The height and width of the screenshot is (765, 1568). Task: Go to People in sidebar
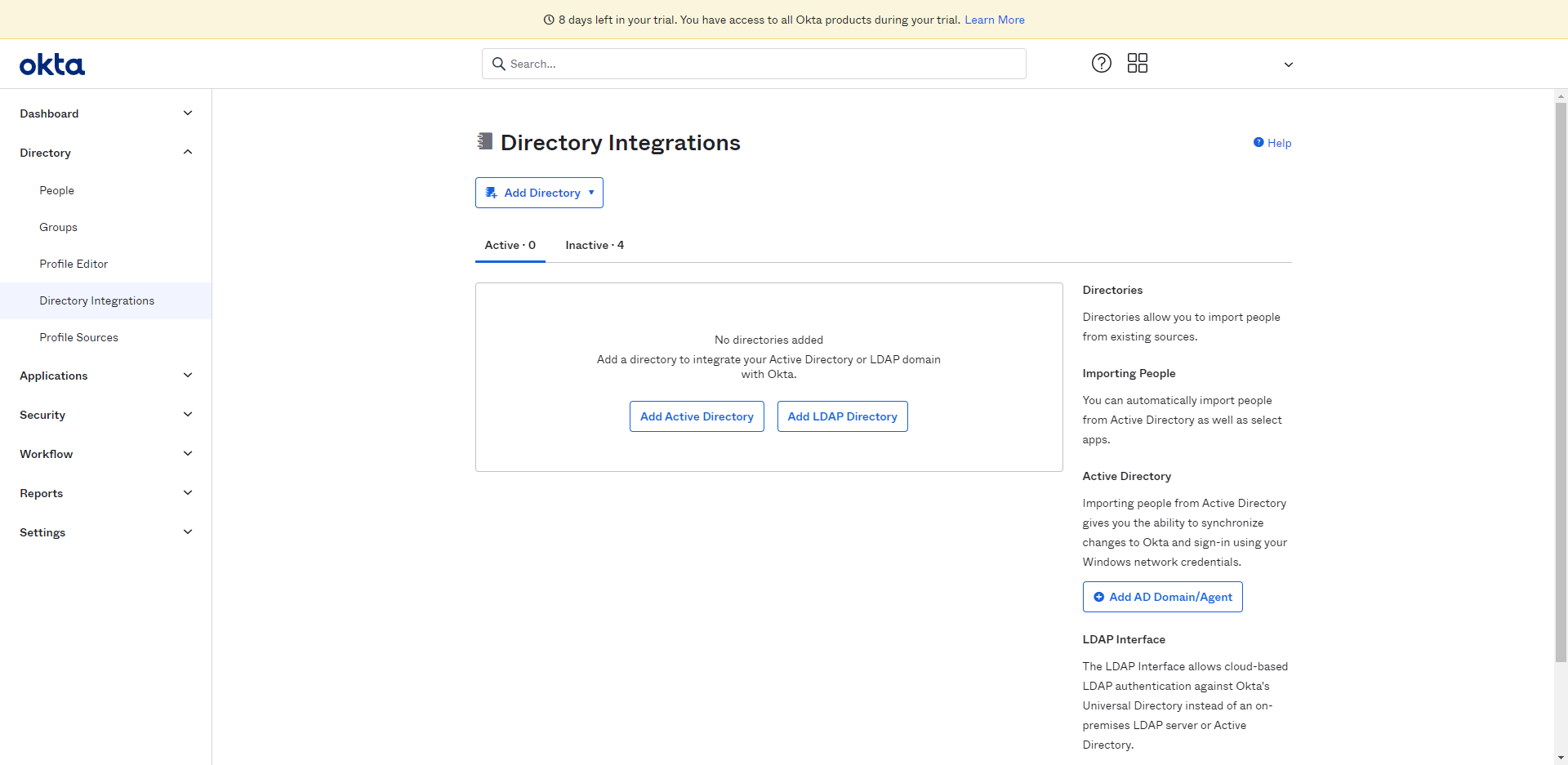tap(57, 190)
